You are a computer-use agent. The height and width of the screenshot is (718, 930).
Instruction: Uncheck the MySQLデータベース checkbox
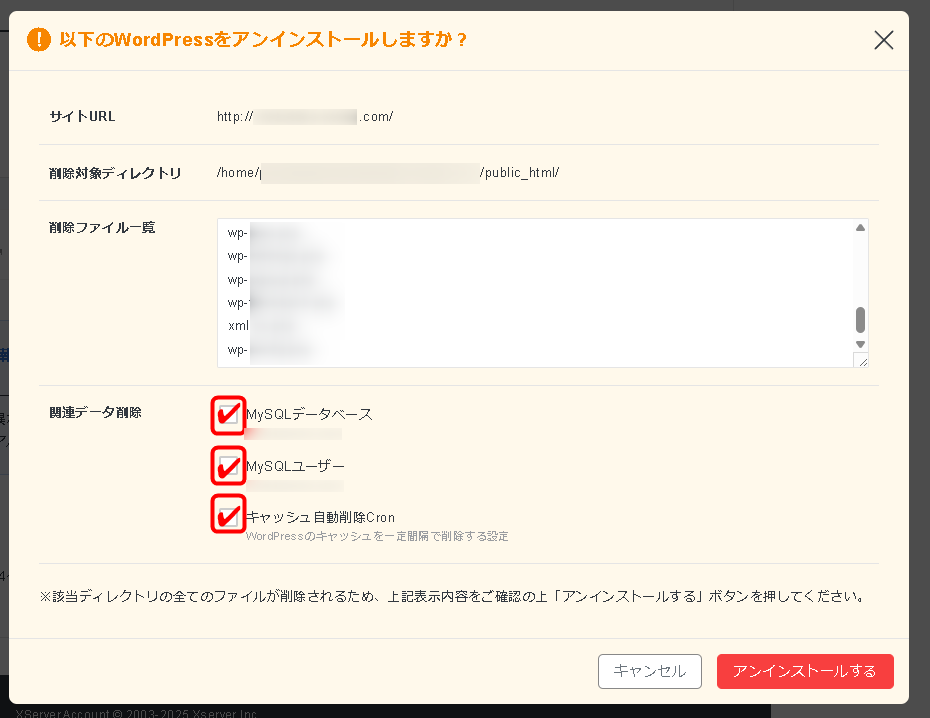tap(228, 415)
